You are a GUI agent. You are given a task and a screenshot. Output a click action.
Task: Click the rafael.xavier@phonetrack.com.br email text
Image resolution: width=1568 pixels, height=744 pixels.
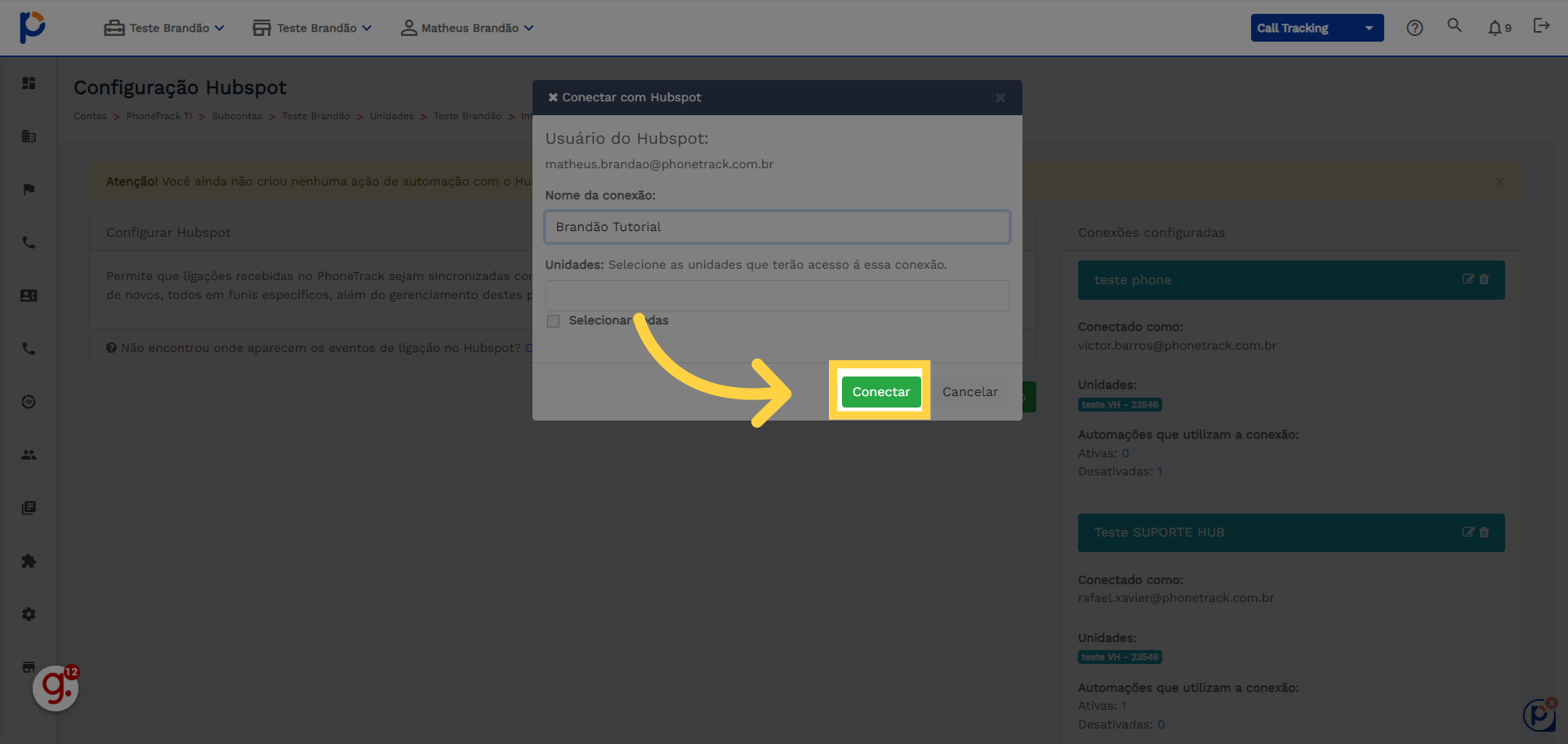click(1176, 598)
